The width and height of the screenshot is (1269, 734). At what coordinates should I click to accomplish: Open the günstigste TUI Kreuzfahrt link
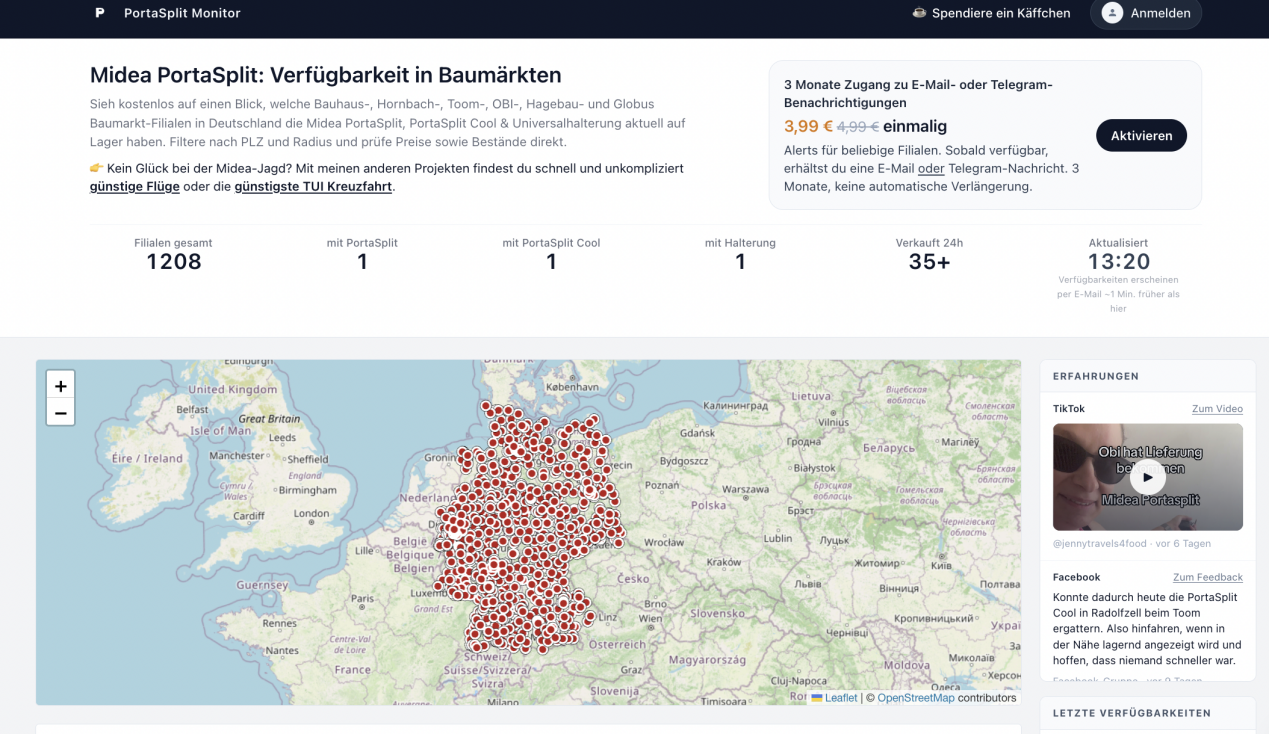click(313, 186)
